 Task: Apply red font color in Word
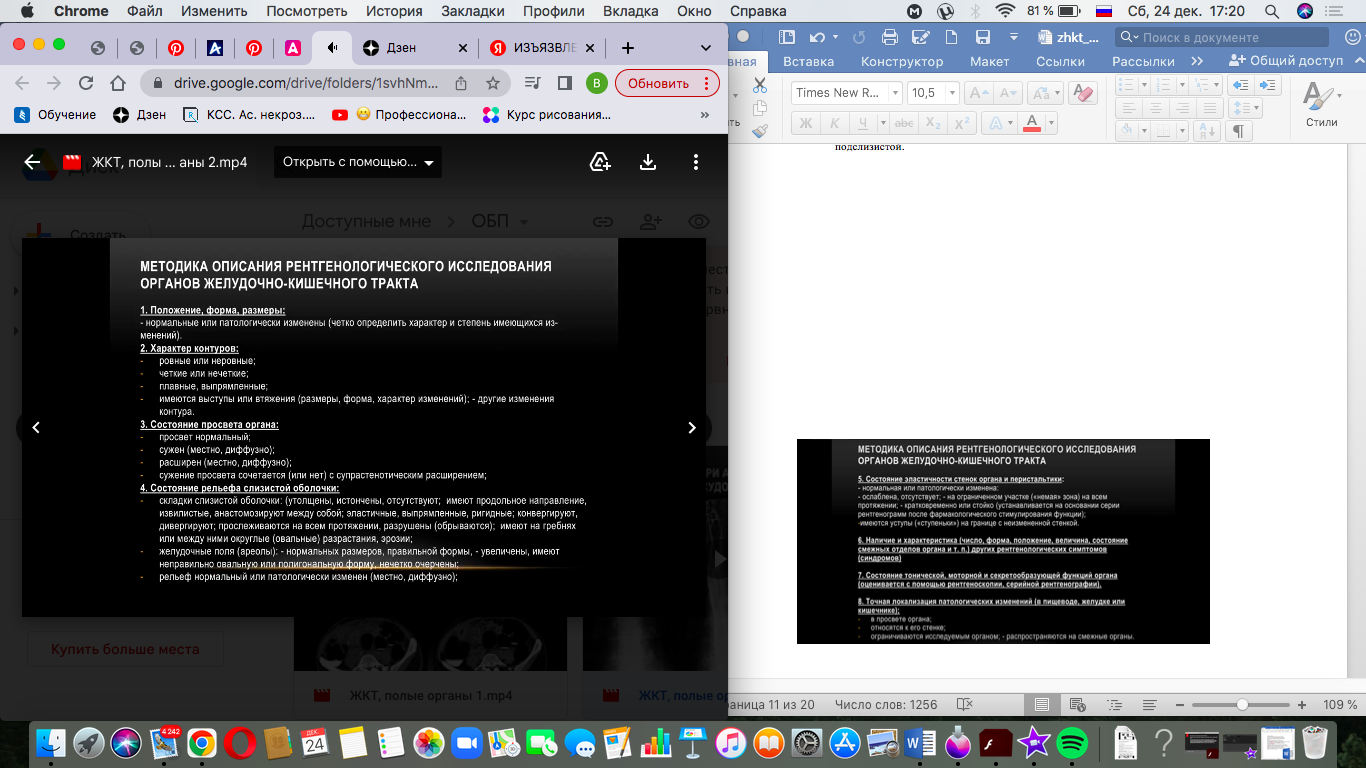pyautogui.click(x=1031, y=123)
